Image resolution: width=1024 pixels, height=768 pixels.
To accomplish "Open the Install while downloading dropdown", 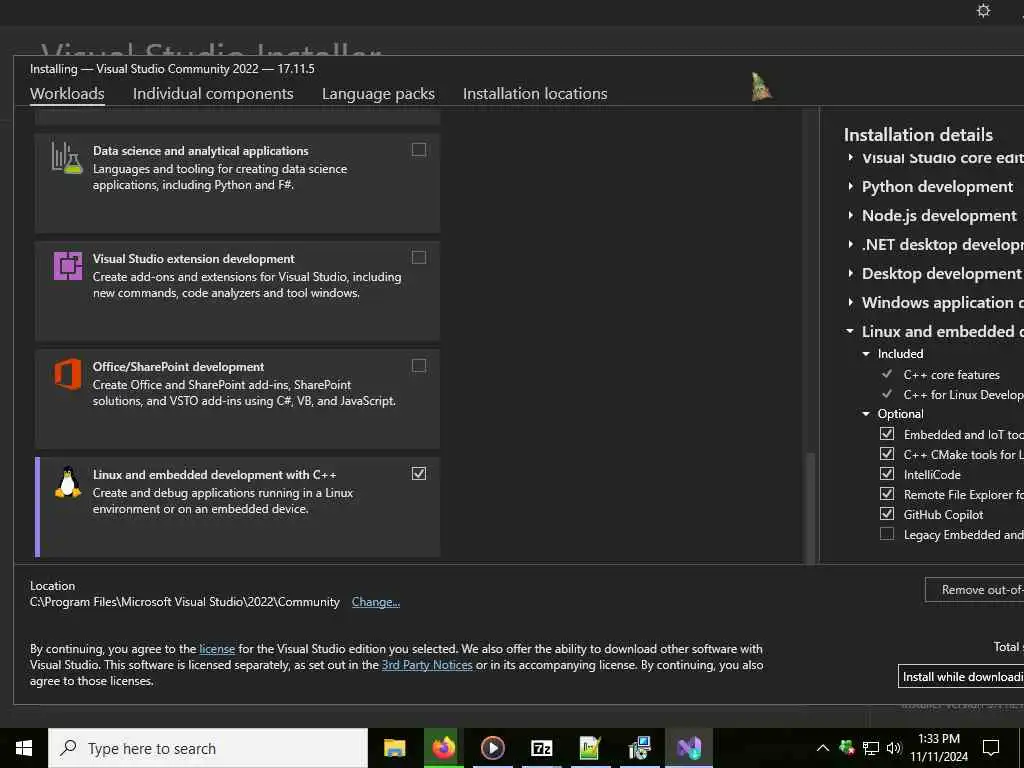I will [x=961, y=677].
